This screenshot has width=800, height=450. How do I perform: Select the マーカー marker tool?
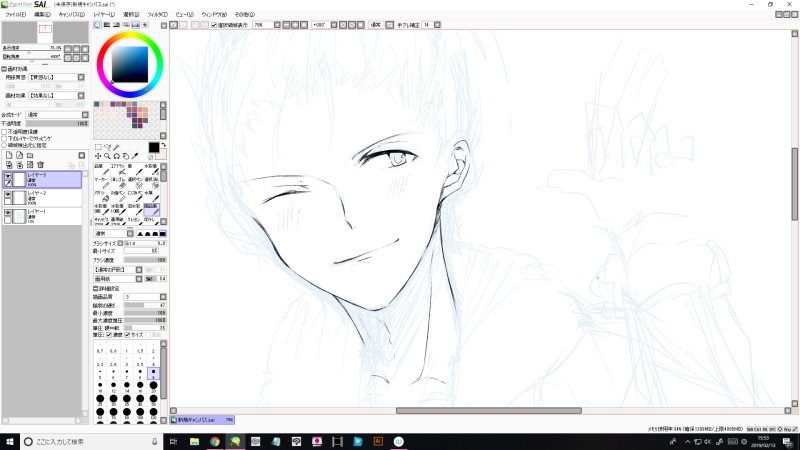tap(101, 183)
